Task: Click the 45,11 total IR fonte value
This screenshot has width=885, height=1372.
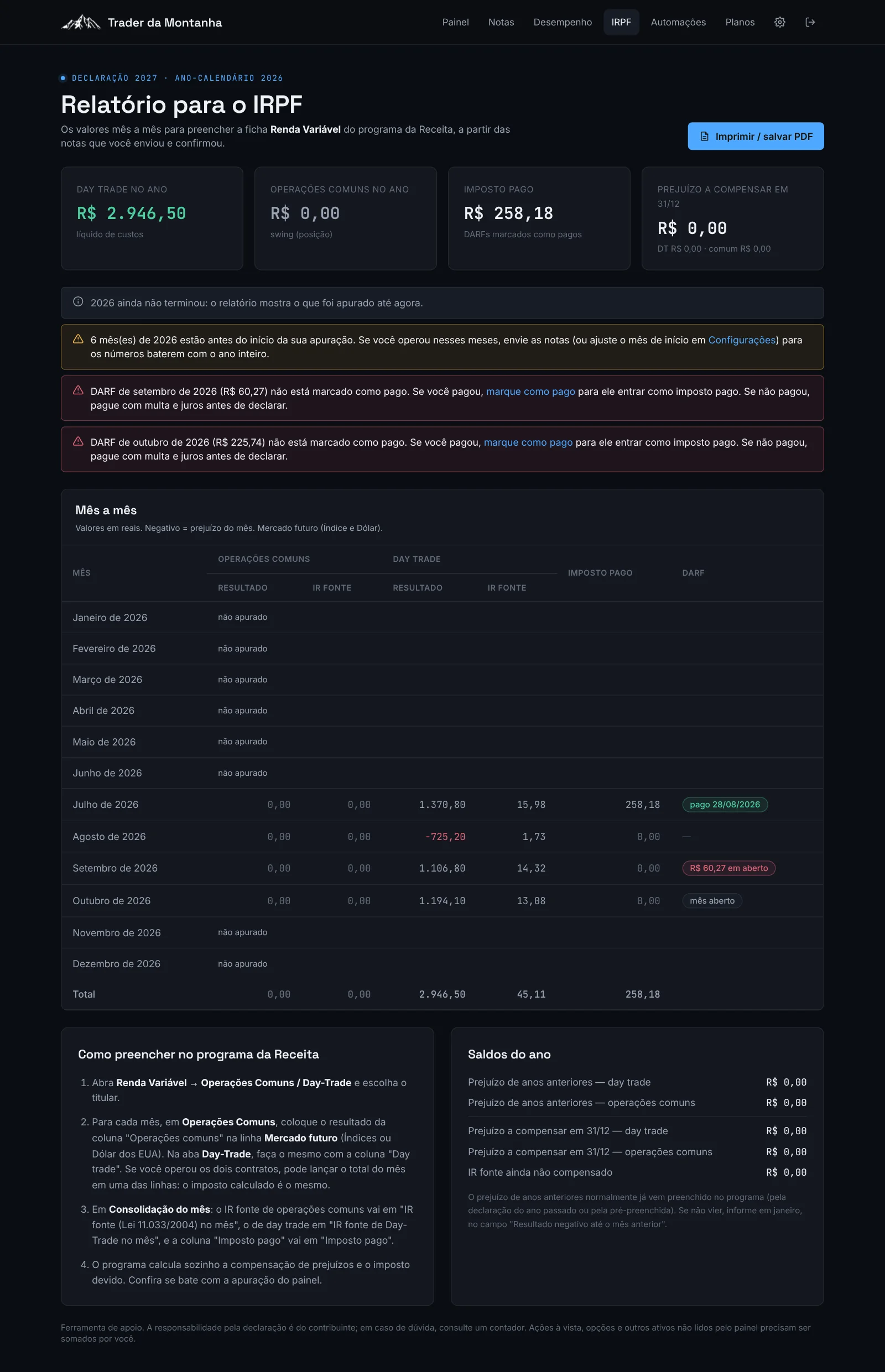Action: pyautogui.click(x=531, y=994)
